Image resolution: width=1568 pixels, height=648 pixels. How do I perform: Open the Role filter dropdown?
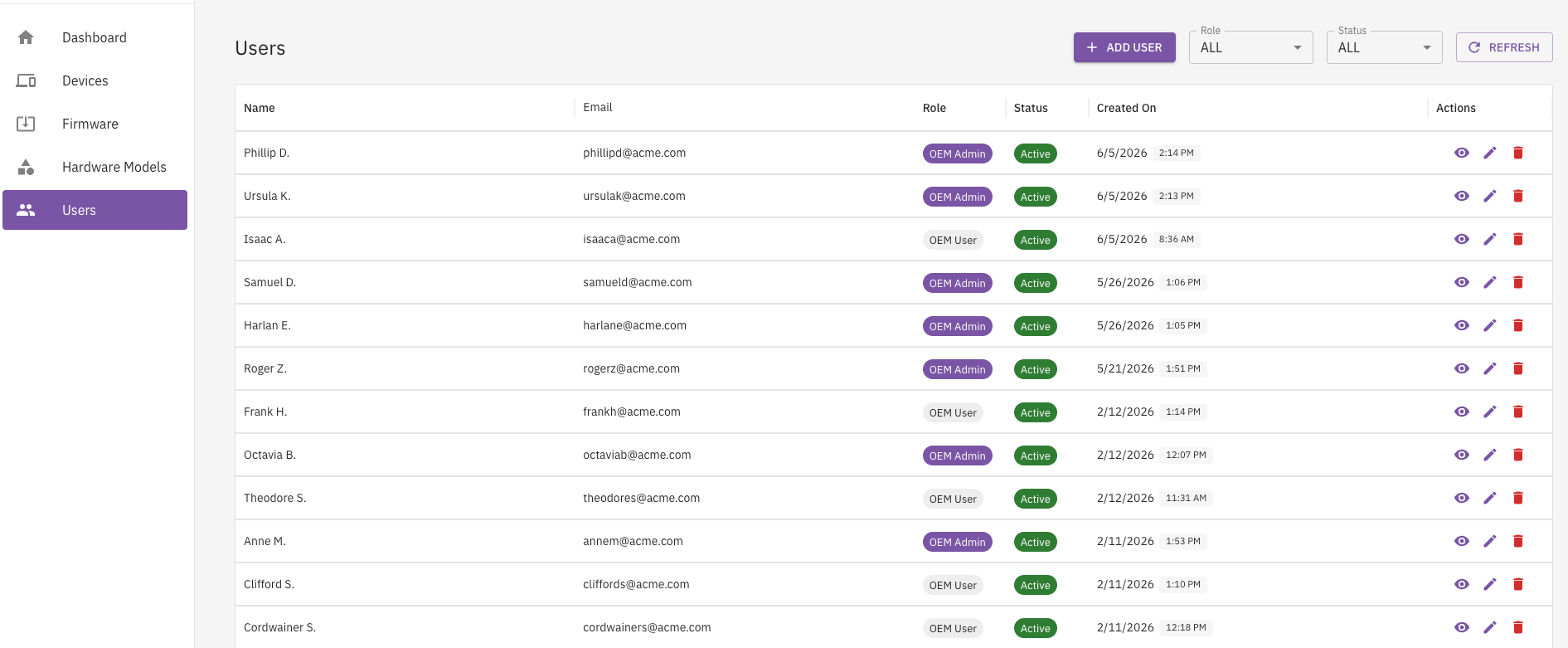coord(1250,47)
